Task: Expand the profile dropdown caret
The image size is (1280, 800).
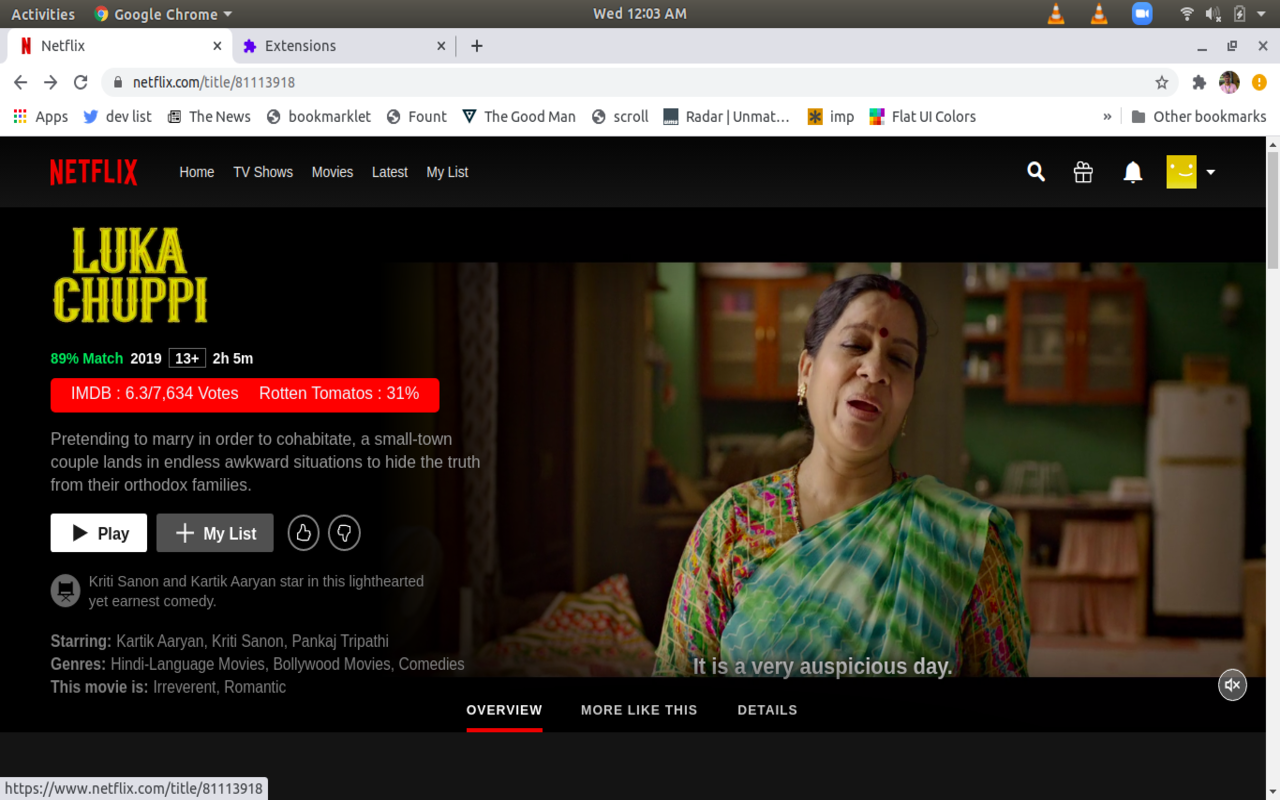Action: (1210, 172)
